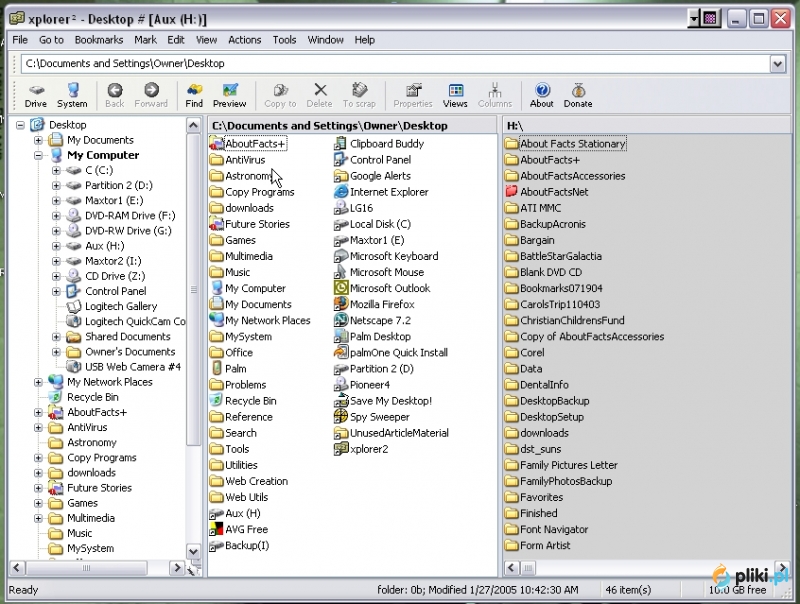Select Netscape 7.2 shortcut

pyautogui.click(x=372, y=320)
